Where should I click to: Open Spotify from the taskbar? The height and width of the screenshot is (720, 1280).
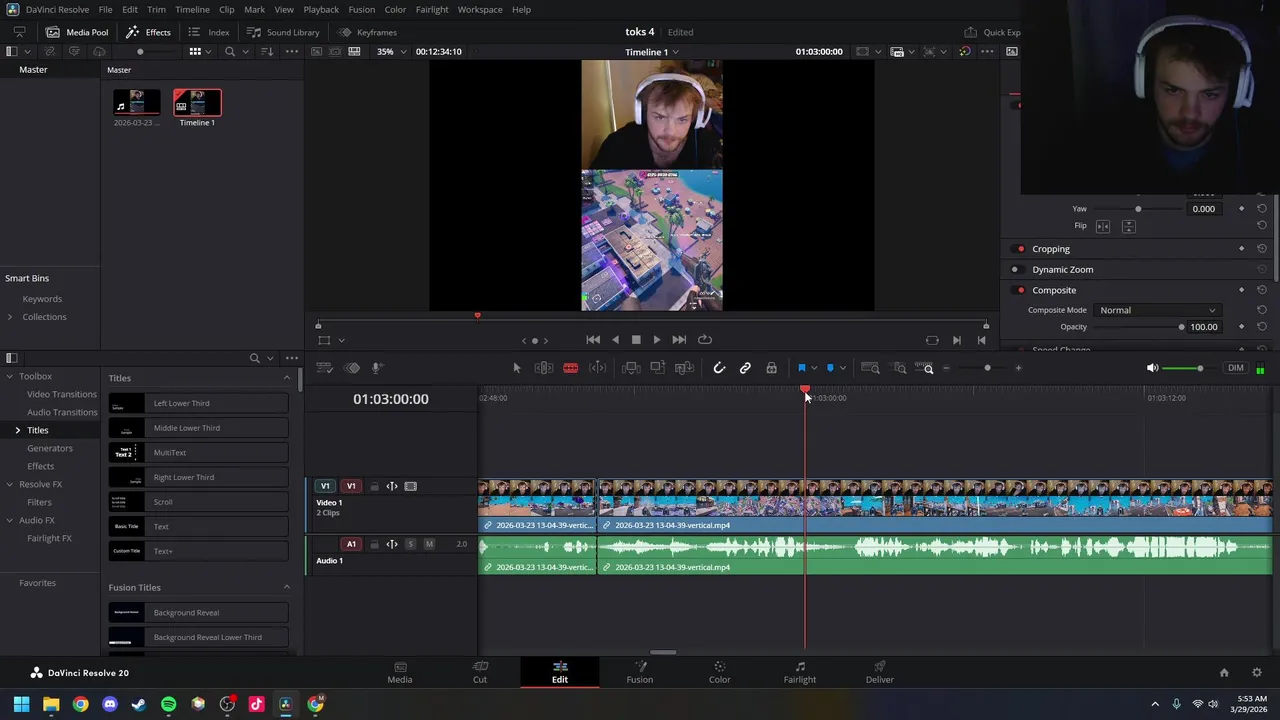pos(168,704)
